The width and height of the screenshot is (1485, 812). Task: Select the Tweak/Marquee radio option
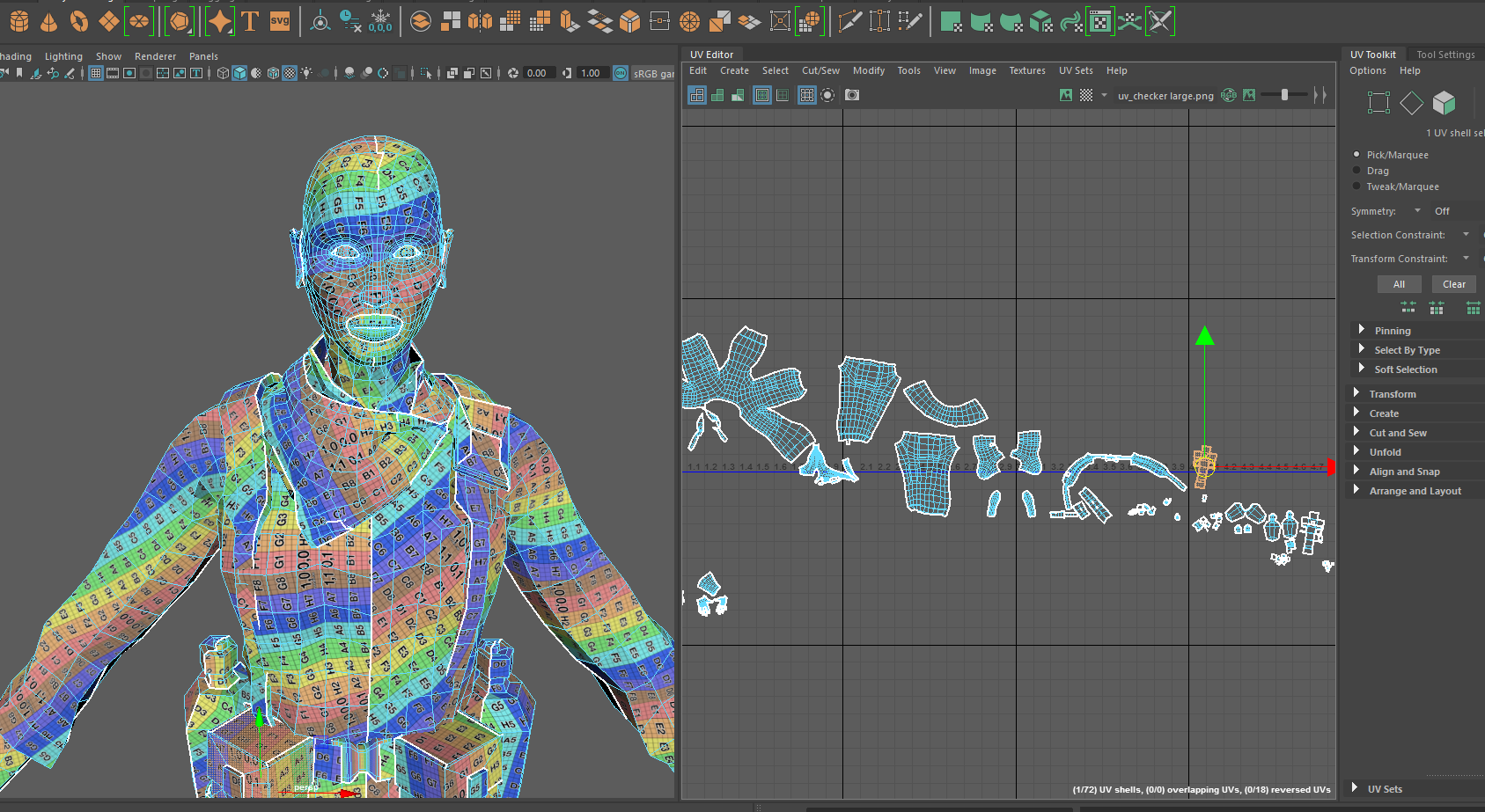[1356, 187]
